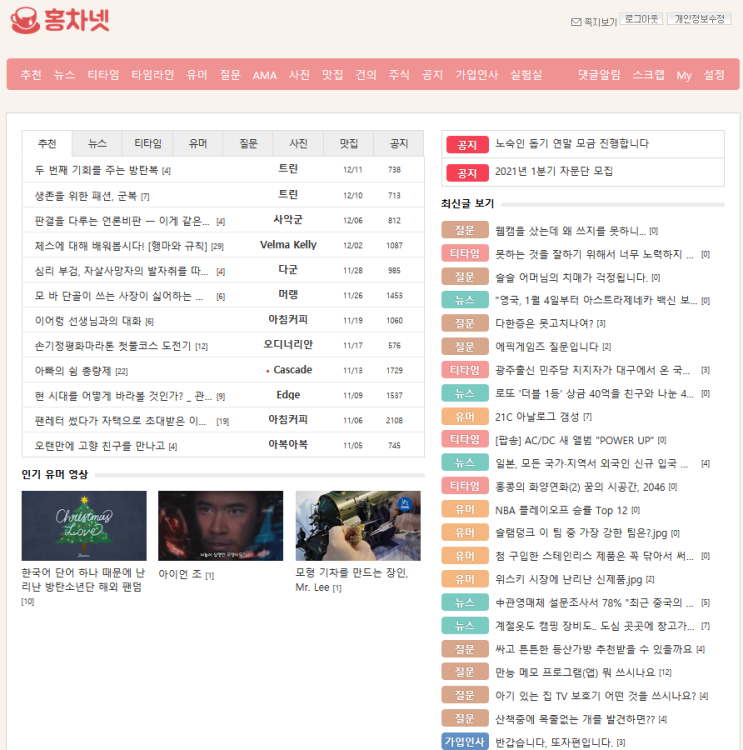The height and width of the screenshot is (750, 743).
Task: Open 댓글알림 in the navigation bar
Action: (x=599, y=75)
